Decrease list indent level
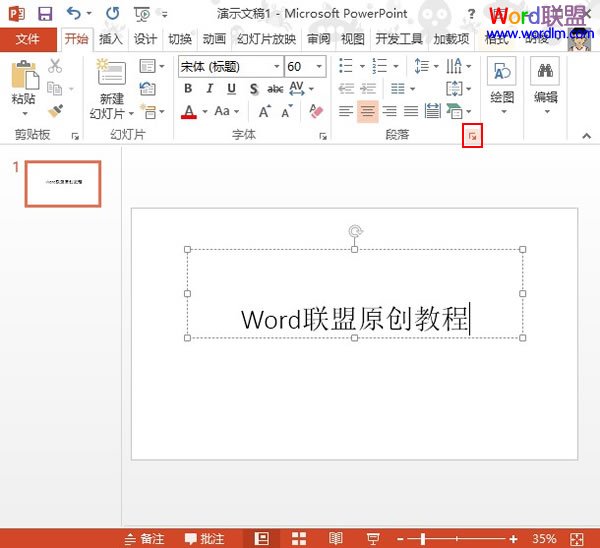The width and height of the screenshot is (600, 548). coord(346,89)
